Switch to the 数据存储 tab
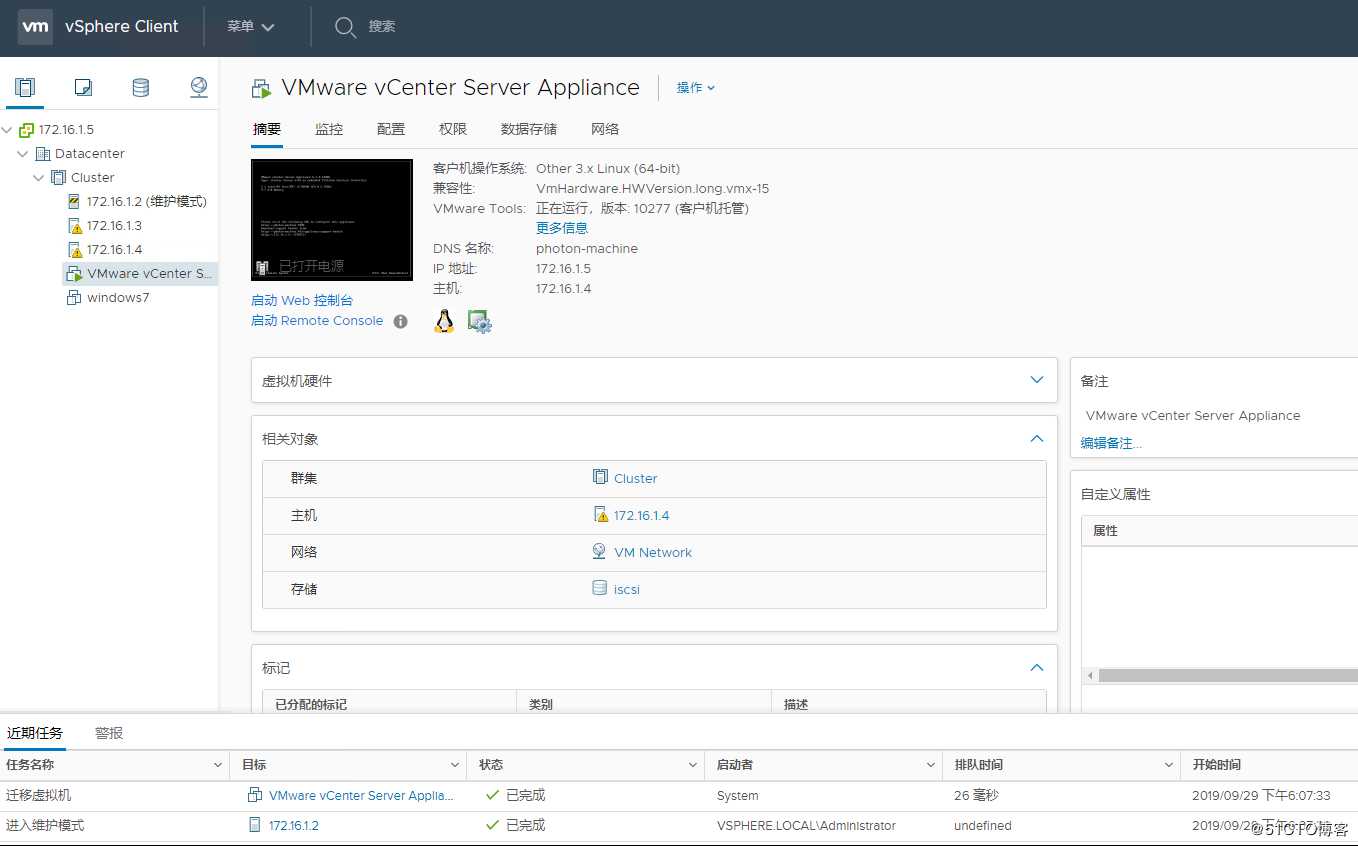Viewport: 1358px width, 846px height. click(529, 129)
